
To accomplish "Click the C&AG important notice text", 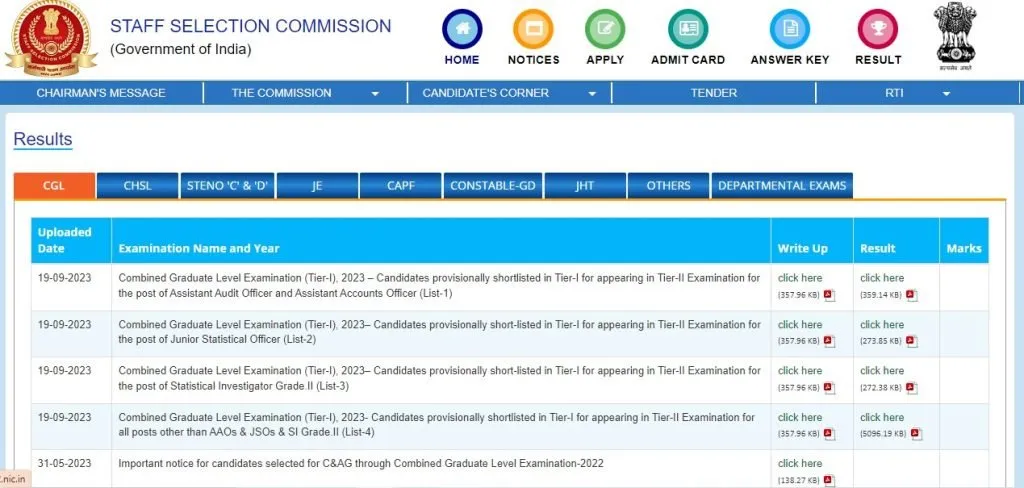I will click(360, 464).
